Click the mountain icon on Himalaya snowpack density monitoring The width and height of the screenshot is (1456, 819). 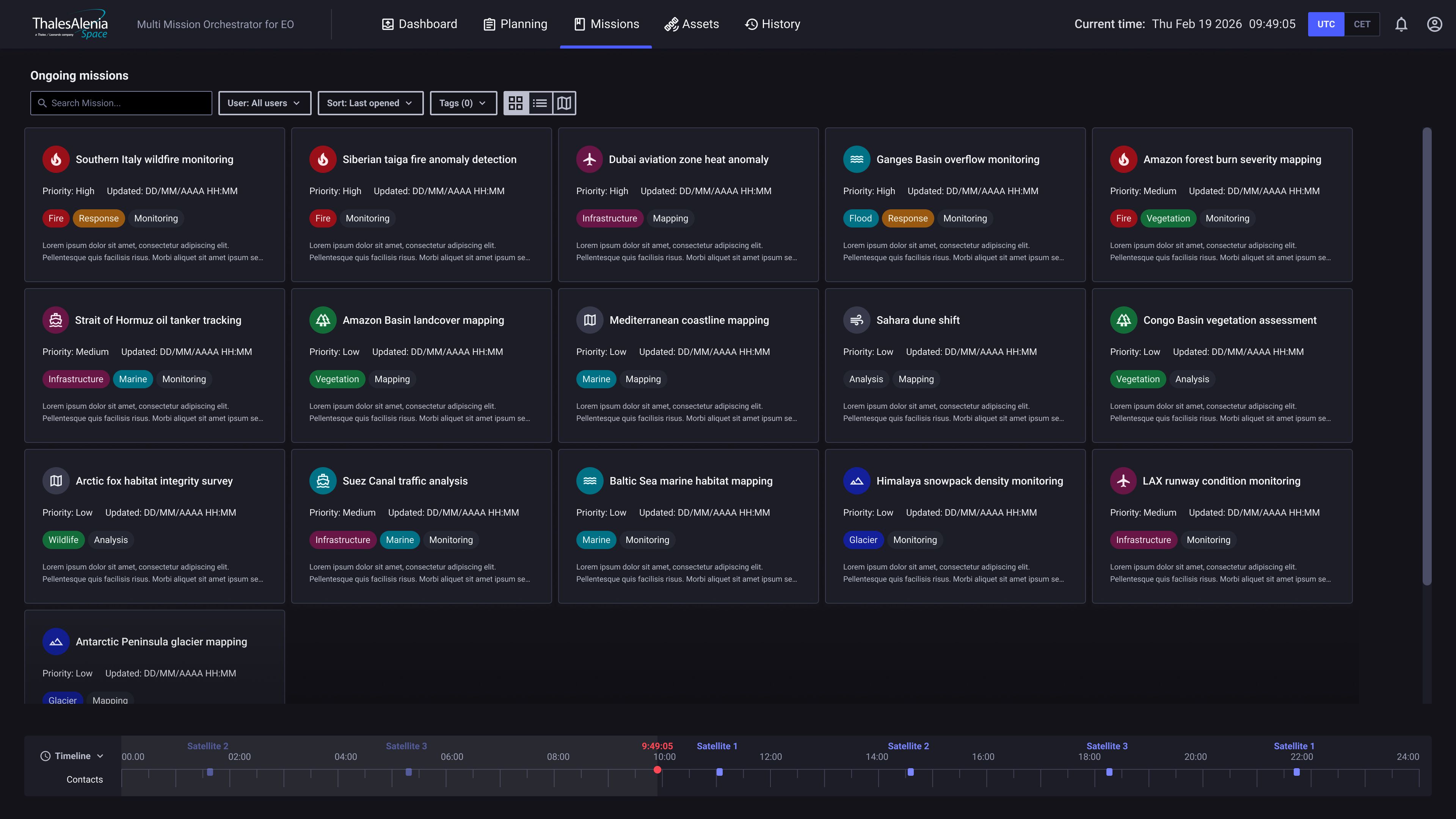click(857, 481)
